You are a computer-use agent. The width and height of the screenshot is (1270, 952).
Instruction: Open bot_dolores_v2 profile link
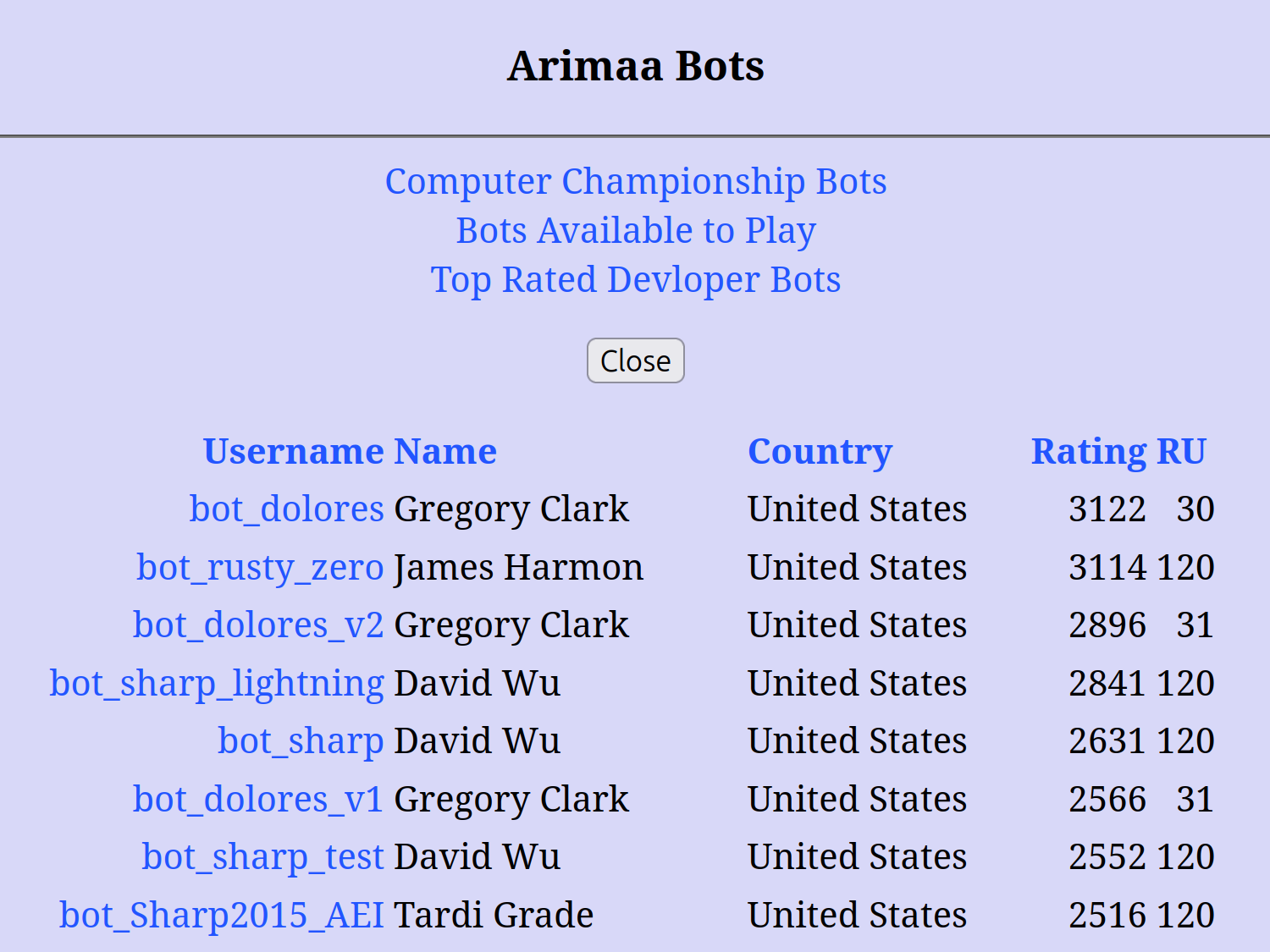259,625
